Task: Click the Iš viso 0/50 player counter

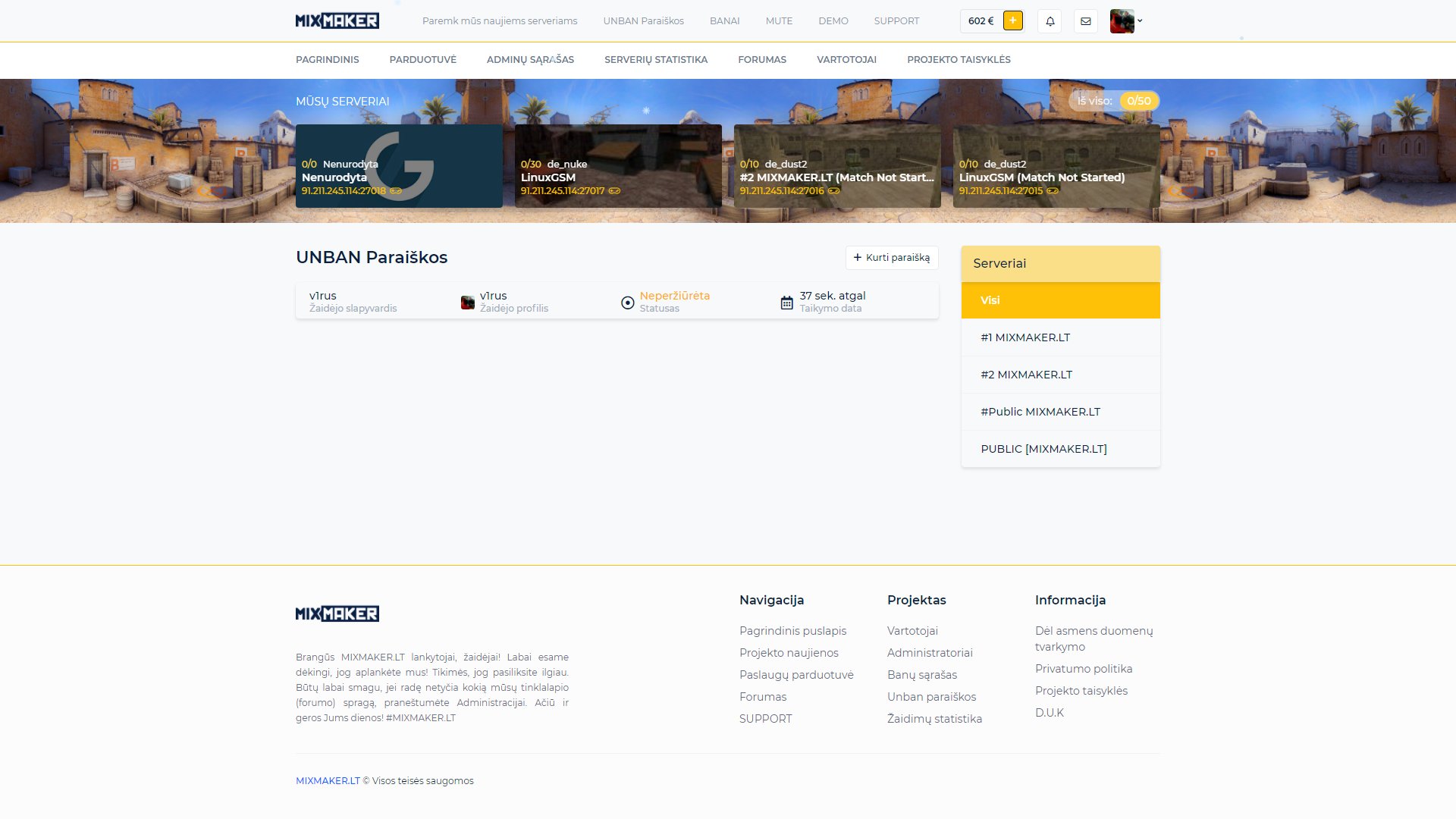Action: coord(1114,101)
